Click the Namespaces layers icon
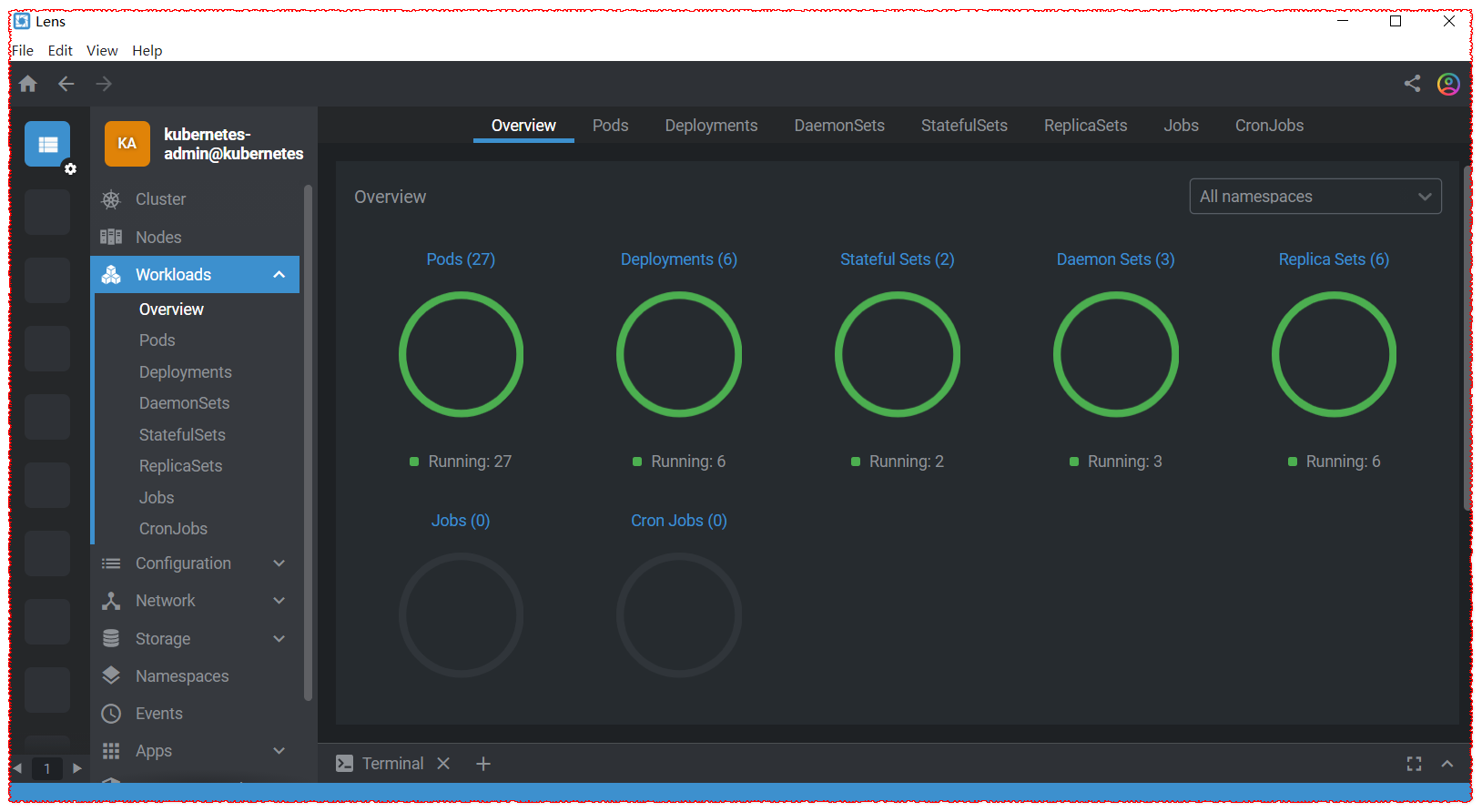 pyautogui.click(x=111, y=675)
